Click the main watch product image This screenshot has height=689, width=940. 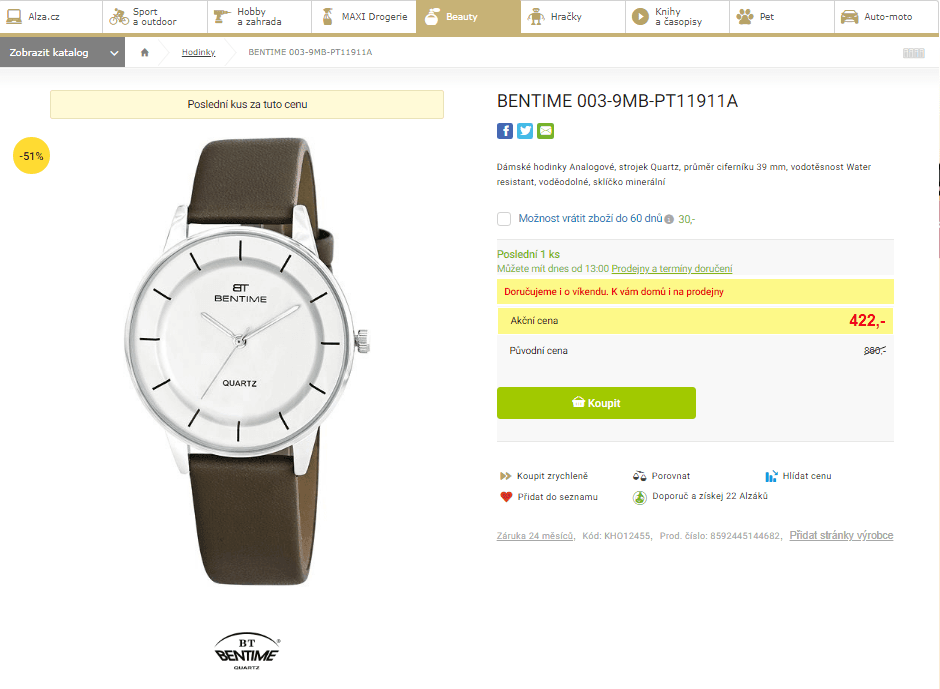[x=247, y=360]
